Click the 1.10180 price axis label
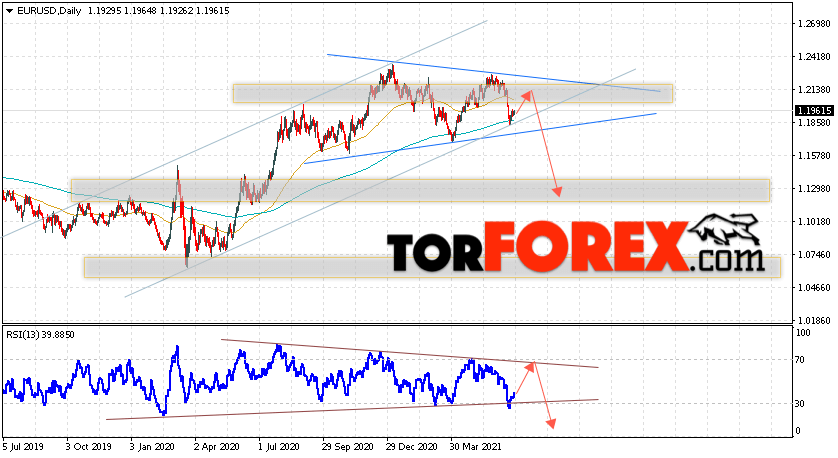This screenshot has height=458, width=838. coord(814,221)
